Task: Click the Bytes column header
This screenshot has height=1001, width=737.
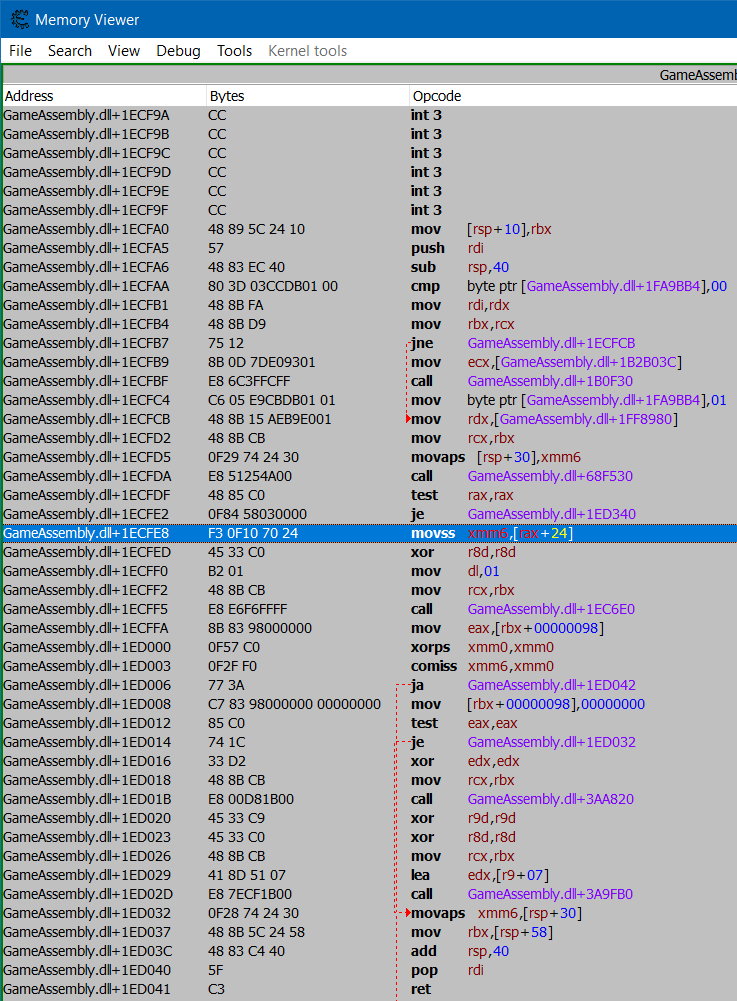Action: point(308,96)
